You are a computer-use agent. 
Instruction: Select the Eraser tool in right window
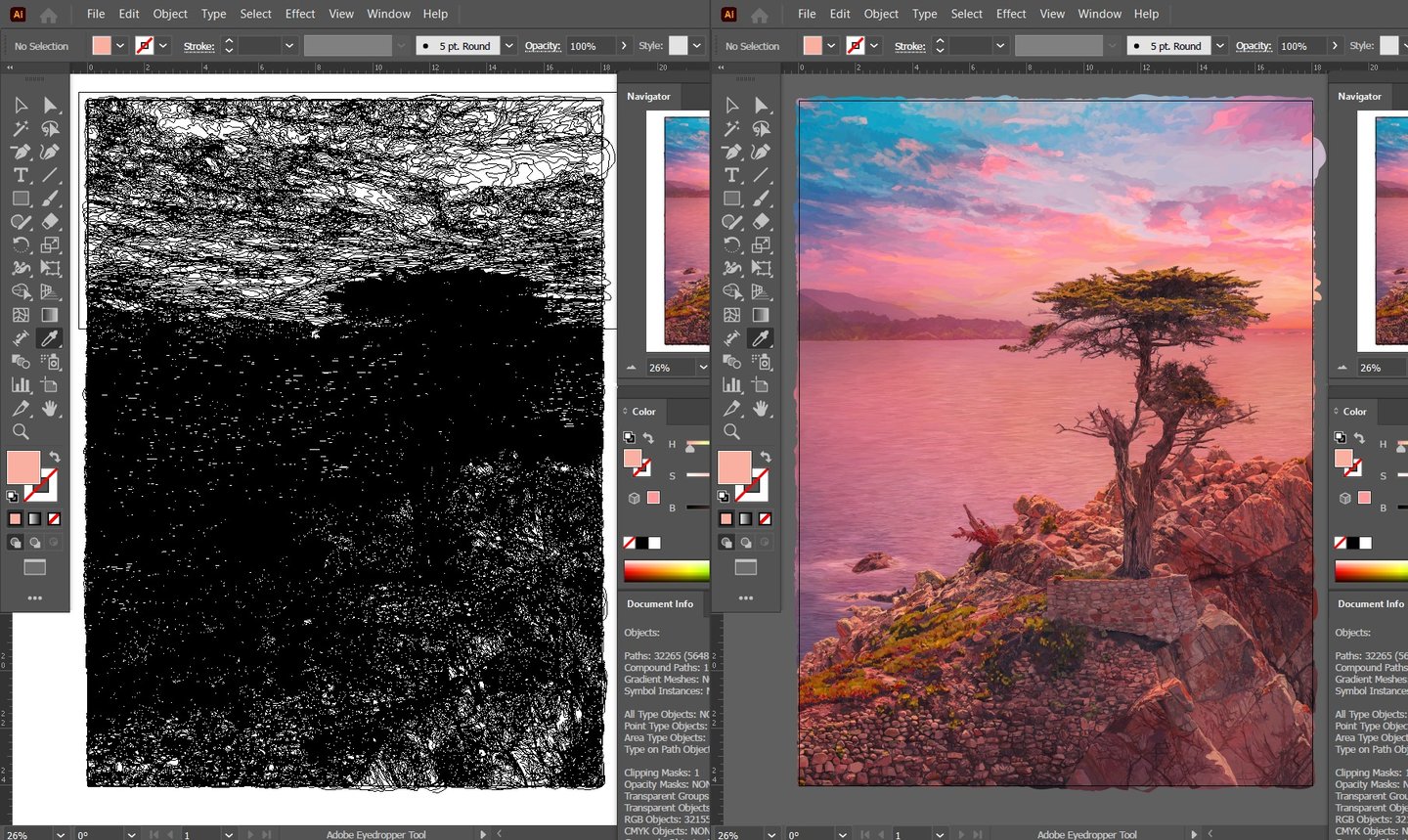761,222
